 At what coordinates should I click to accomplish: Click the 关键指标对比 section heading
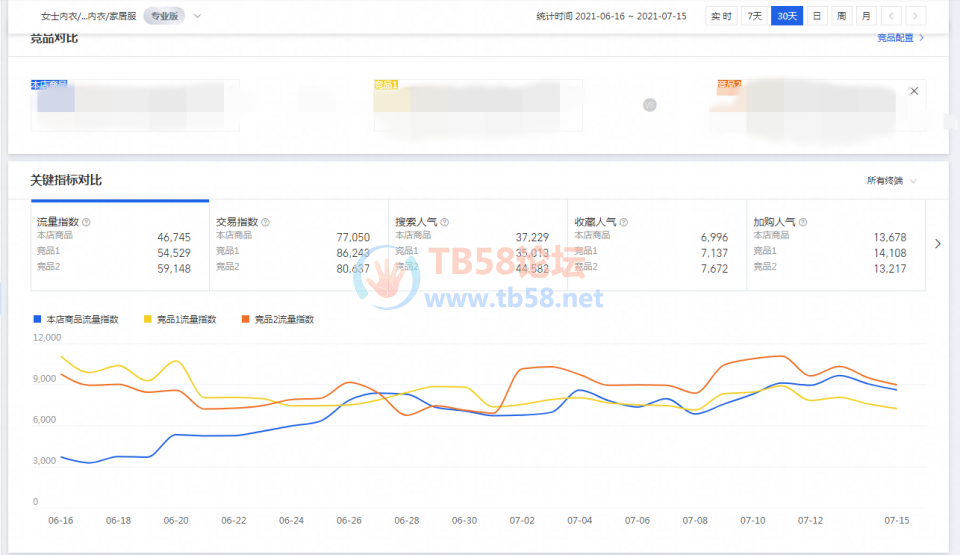66,180
